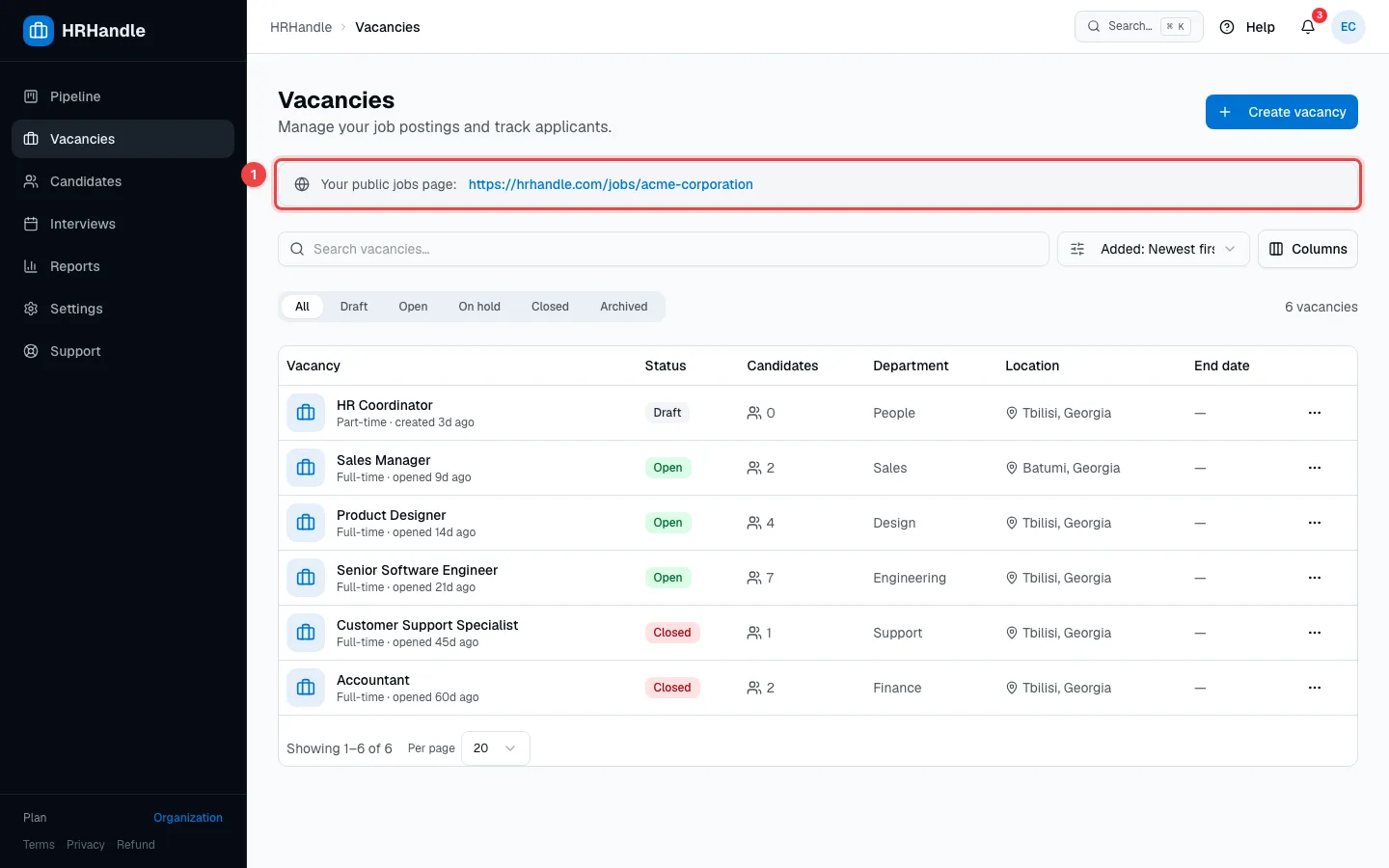Open Candidates in the sidebar

pos(123,181)
